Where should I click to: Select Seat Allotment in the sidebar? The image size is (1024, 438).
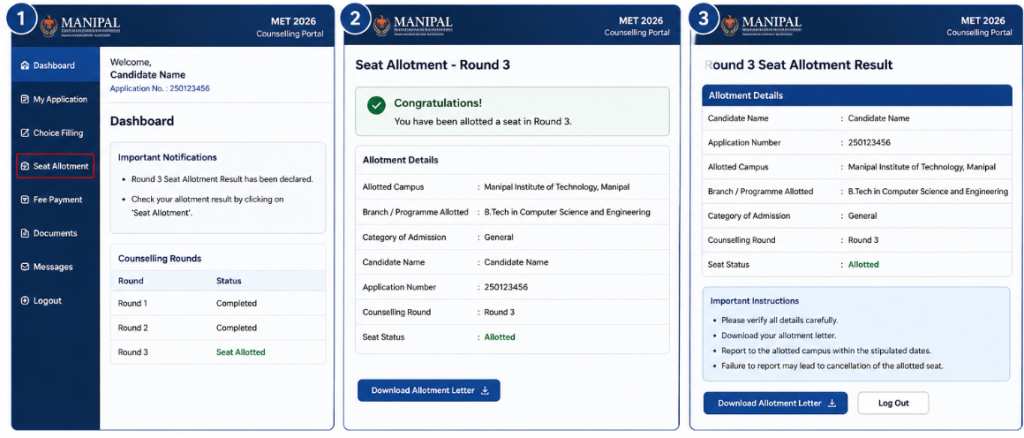tap(56, 166)
